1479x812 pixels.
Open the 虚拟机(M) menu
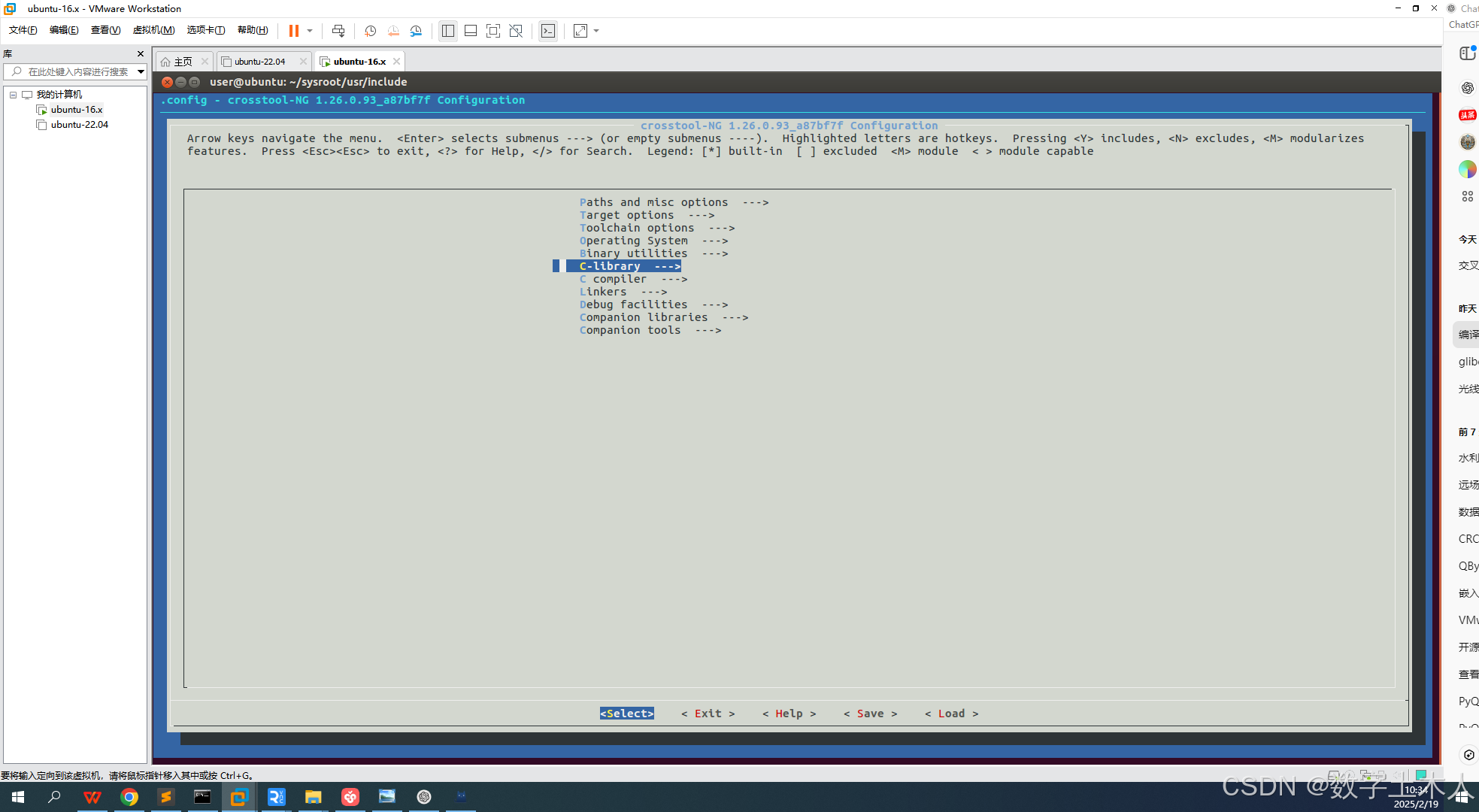pos(153,30)
